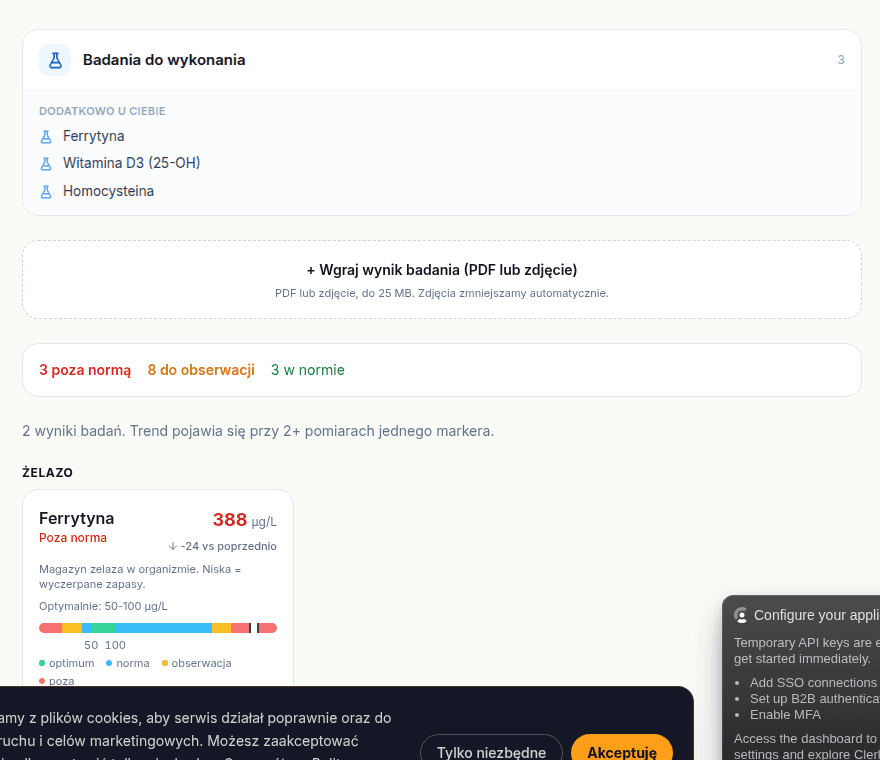880x760 pixels.
Task: Accept cookies with the Akceptuję button
Action: [x=622, y=752]
